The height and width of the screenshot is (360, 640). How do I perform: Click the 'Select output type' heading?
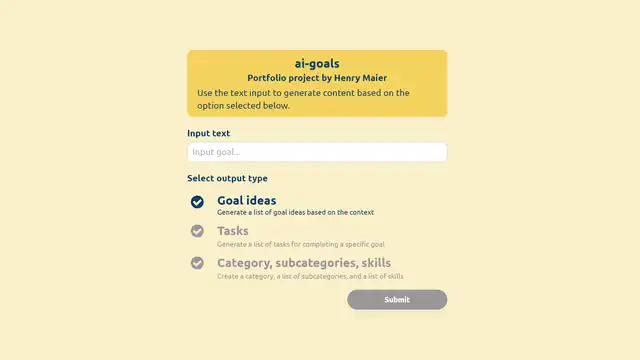[x=227, y=178]
